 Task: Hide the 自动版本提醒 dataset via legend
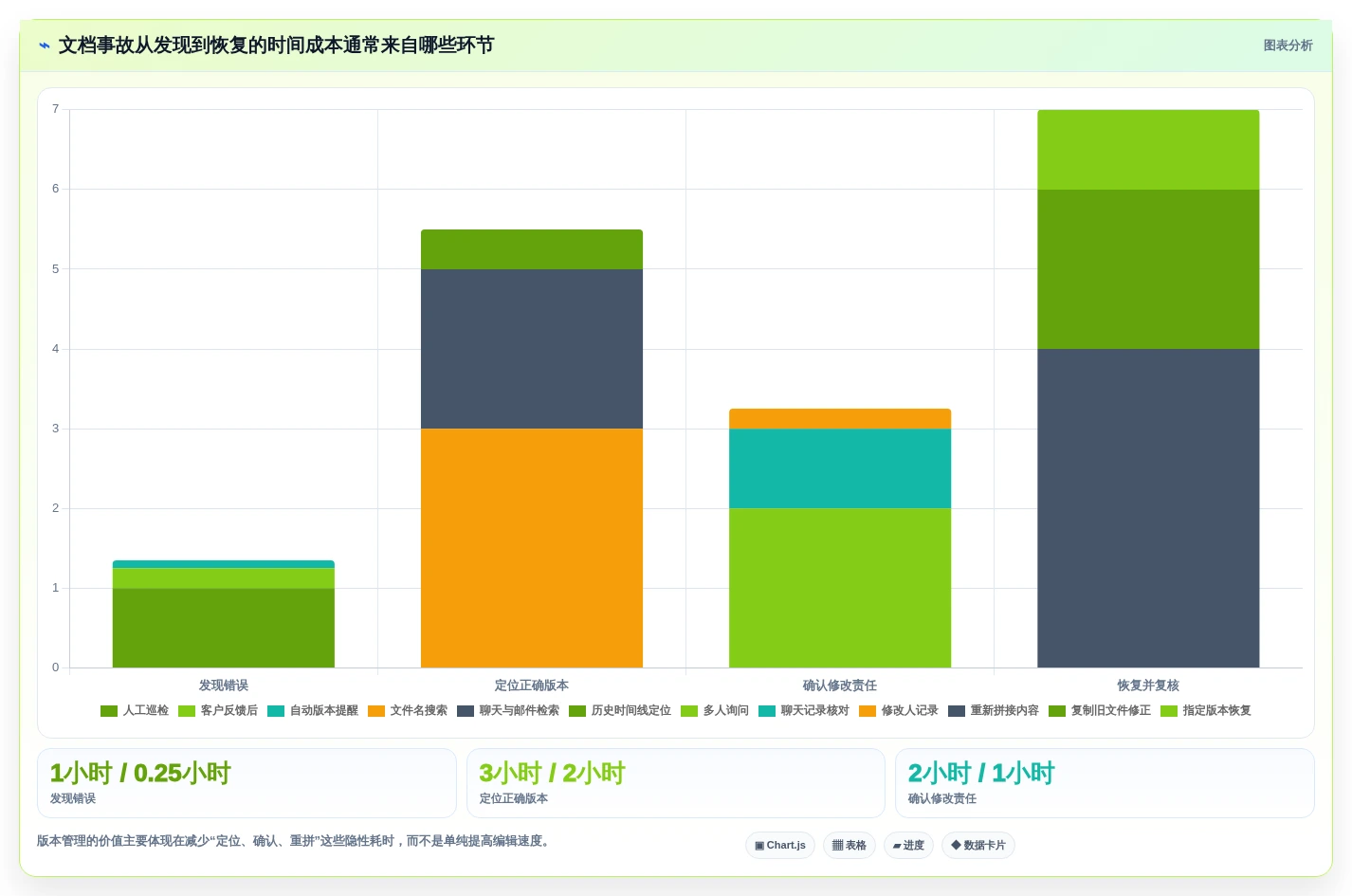313,710
